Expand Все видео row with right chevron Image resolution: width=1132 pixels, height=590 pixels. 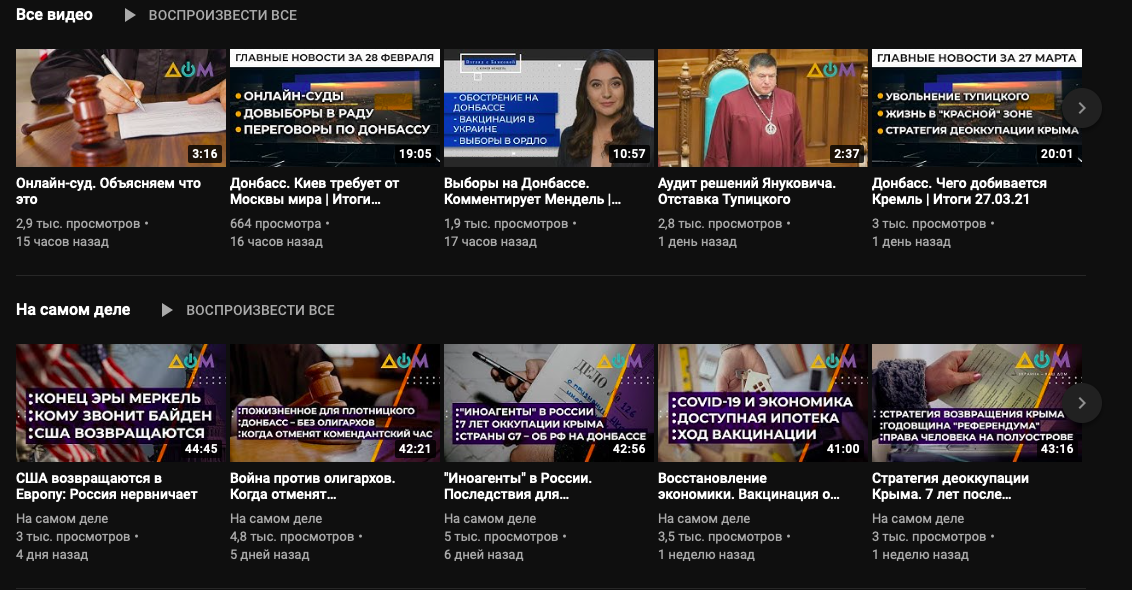(x=1081, y=108)
